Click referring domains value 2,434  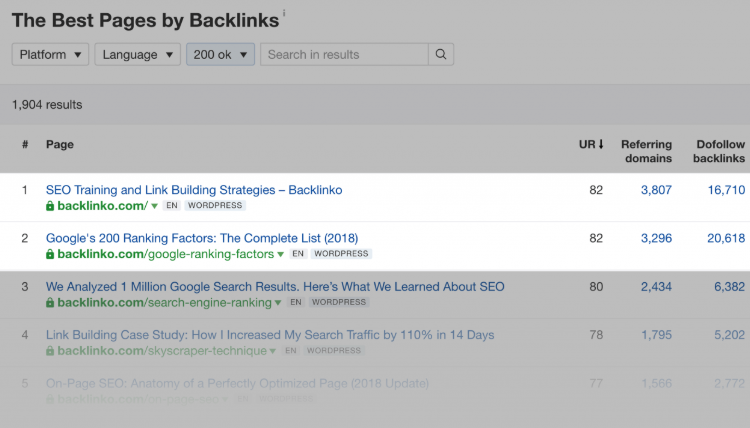656,287
